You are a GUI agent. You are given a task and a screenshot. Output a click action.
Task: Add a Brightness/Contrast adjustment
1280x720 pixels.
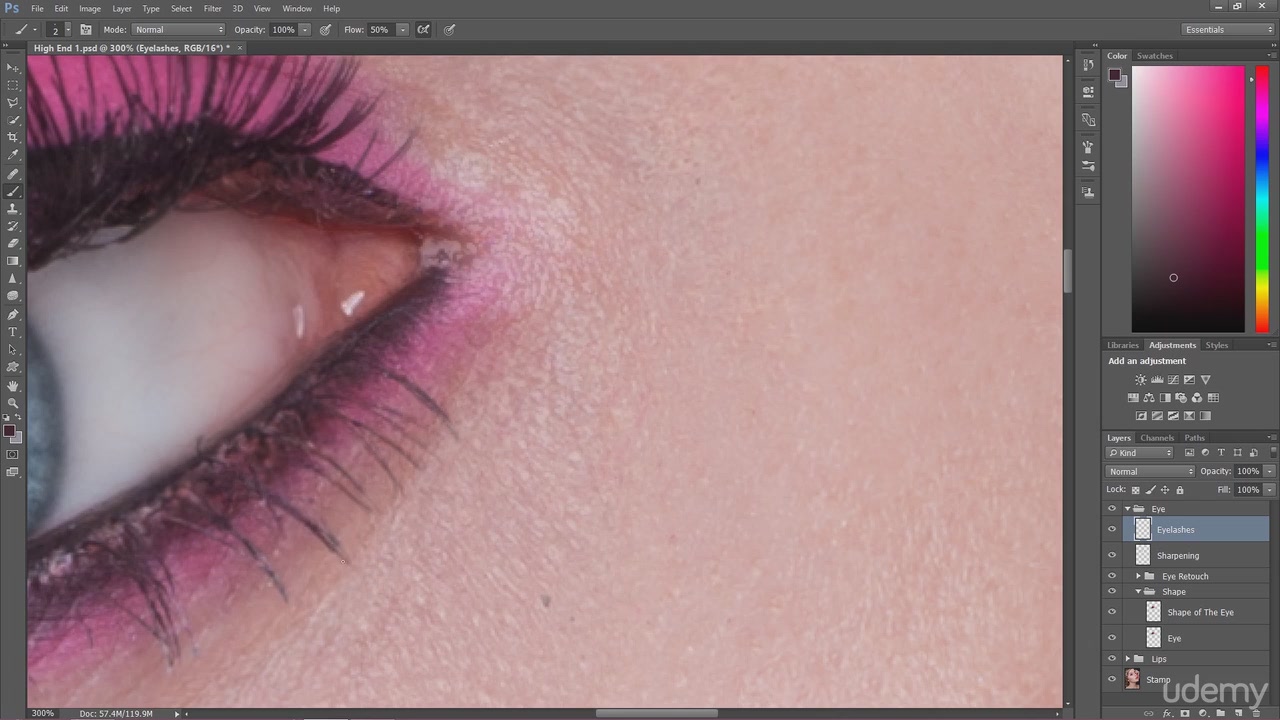tap(1140, 380)
